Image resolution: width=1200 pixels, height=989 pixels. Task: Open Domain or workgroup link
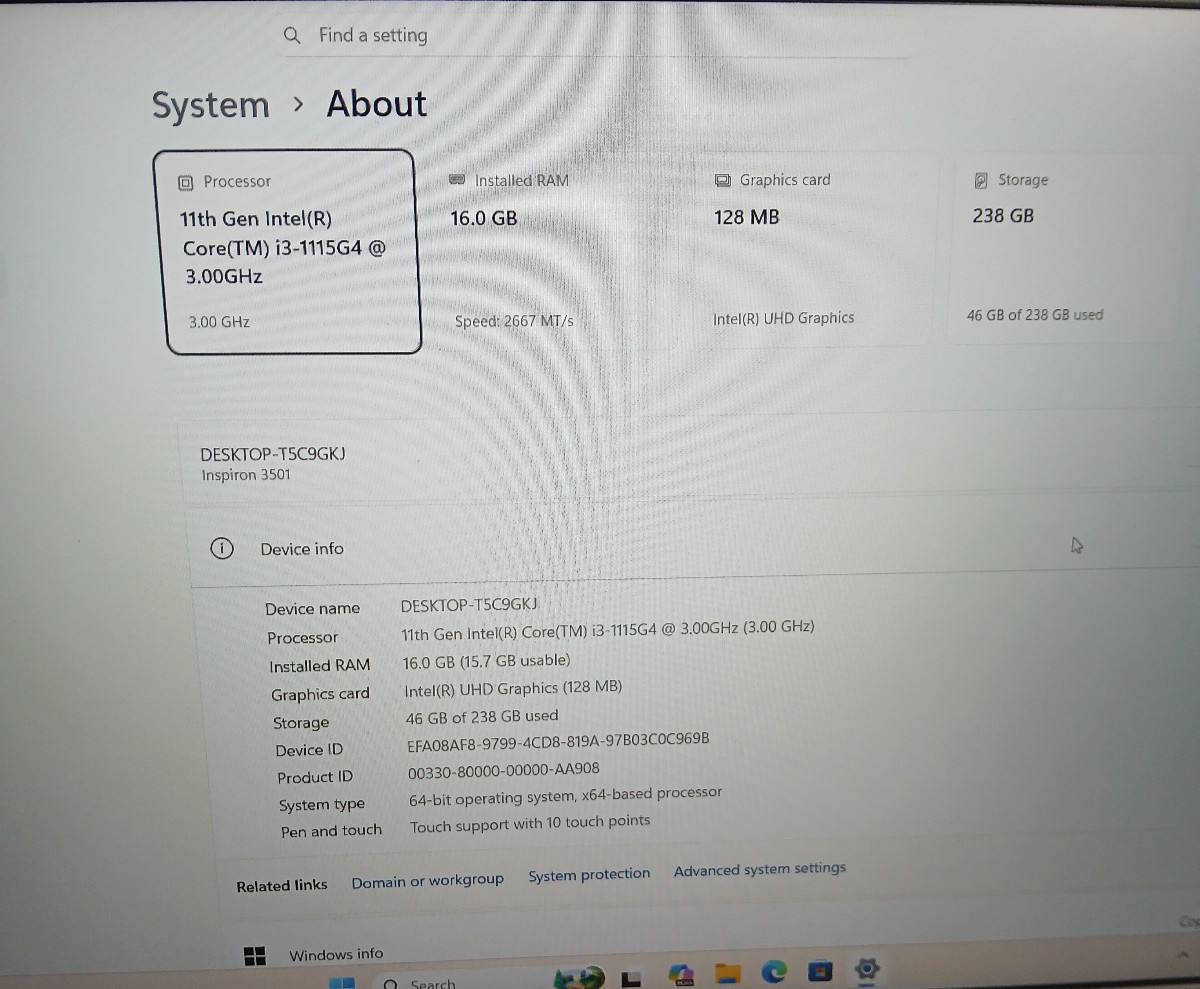[427, 881]
